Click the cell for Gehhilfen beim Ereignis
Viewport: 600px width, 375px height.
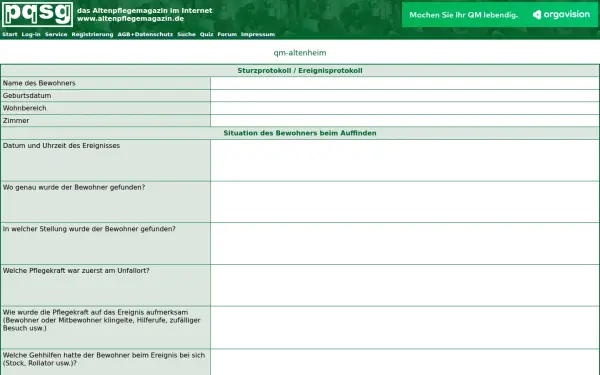(x=404, y=362)
